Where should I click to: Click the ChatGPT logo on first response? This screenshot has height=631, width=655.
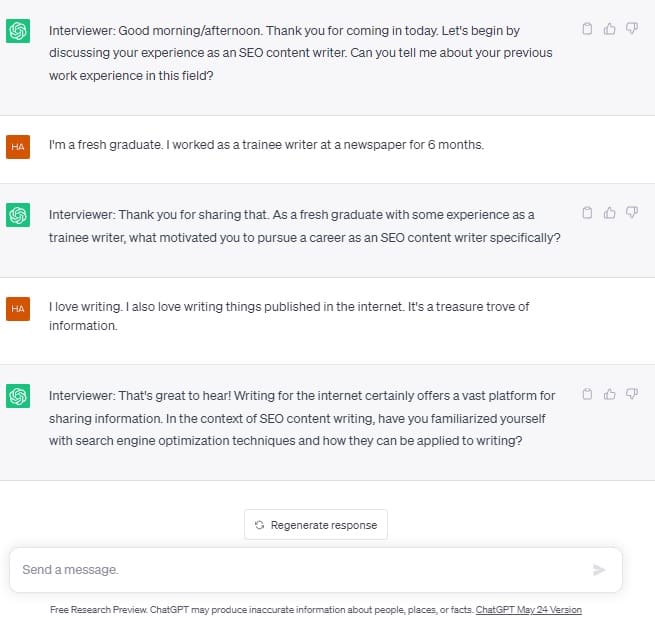18,31
